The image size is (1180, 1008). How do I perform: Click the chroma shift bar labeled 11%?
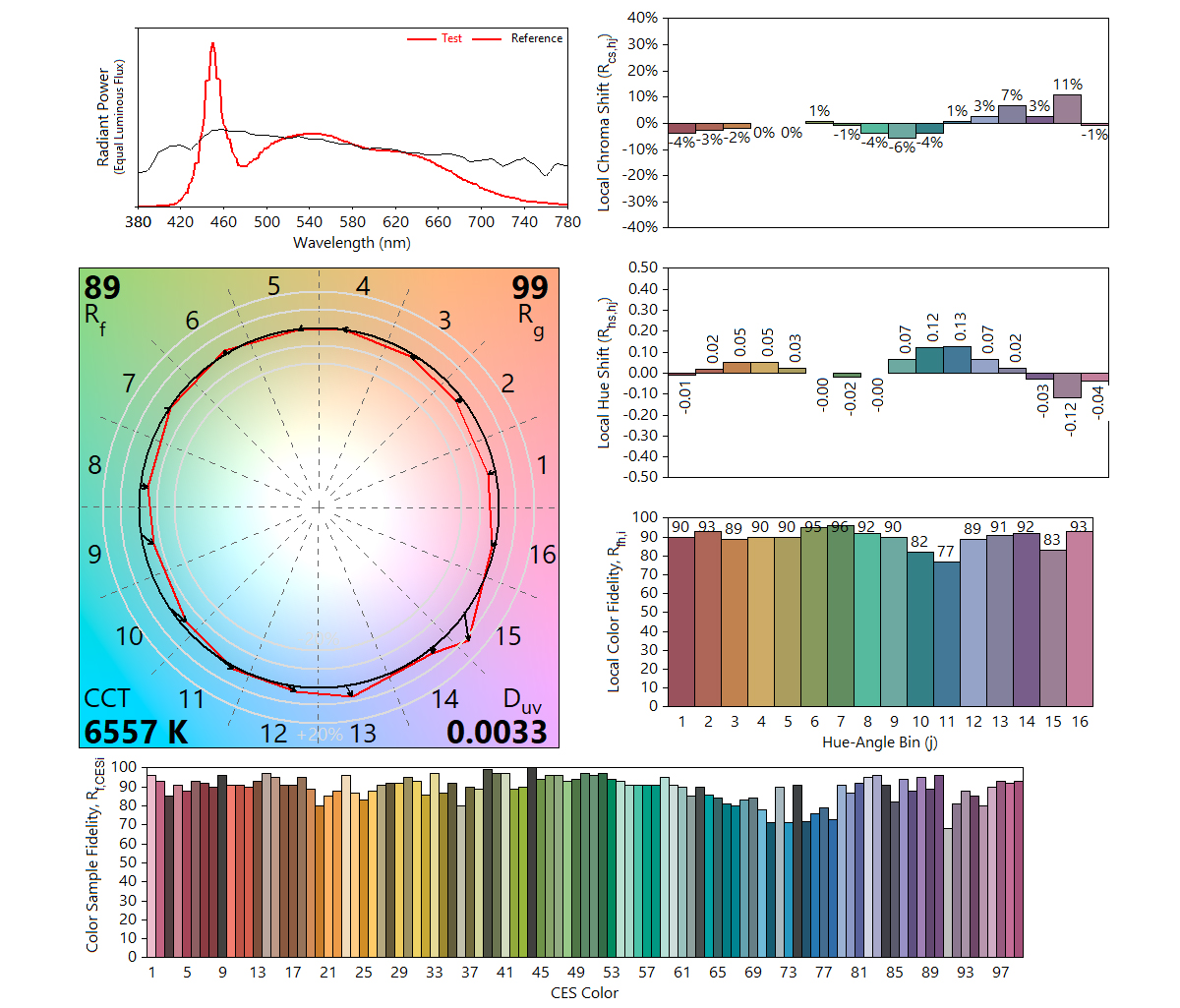tap(1067, 108)
